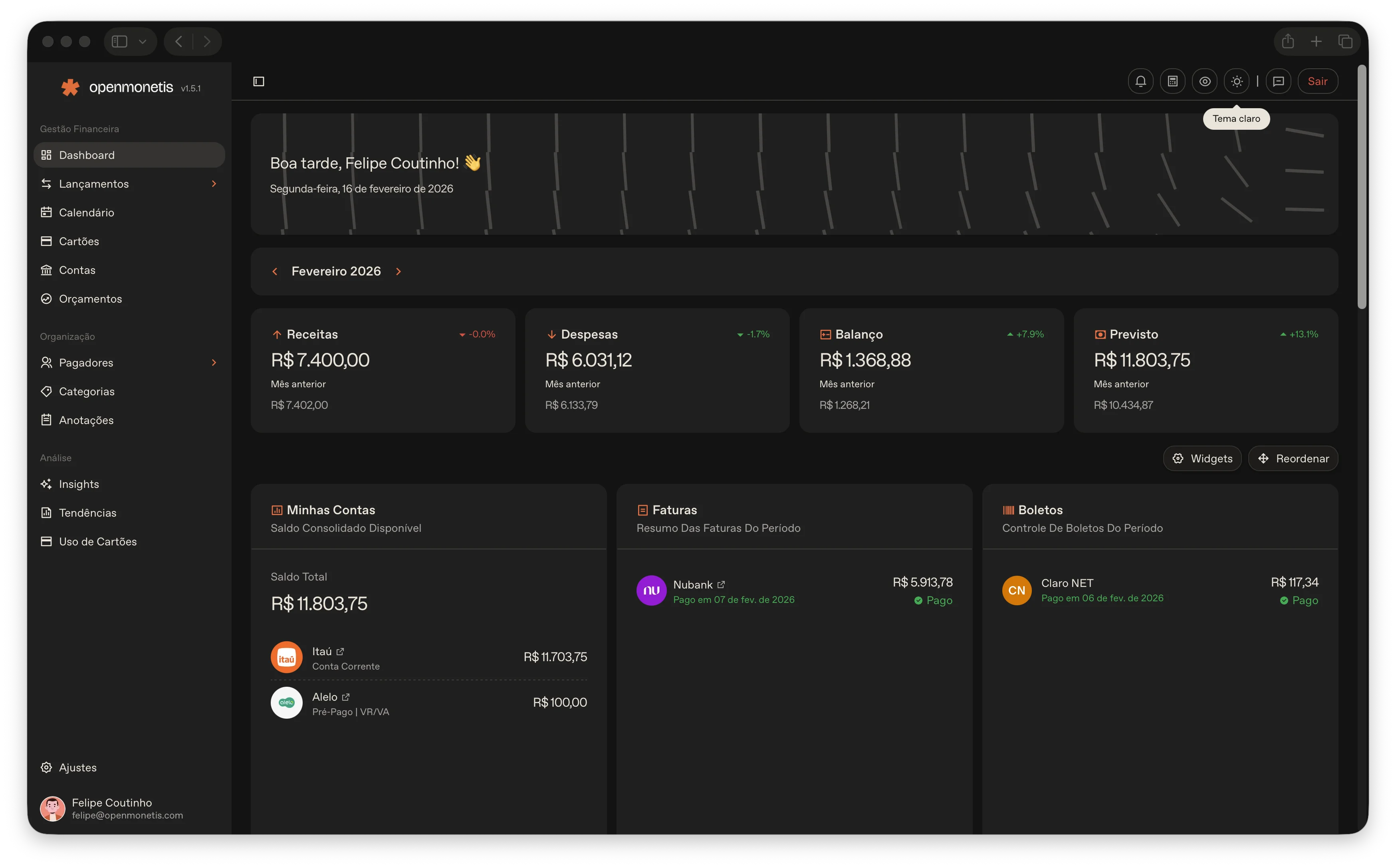Image resolution: width=1396 pixels, height=868 pixels.
Task: Select the Cartões item in the sidebar
Action: [x=79, y=241]
